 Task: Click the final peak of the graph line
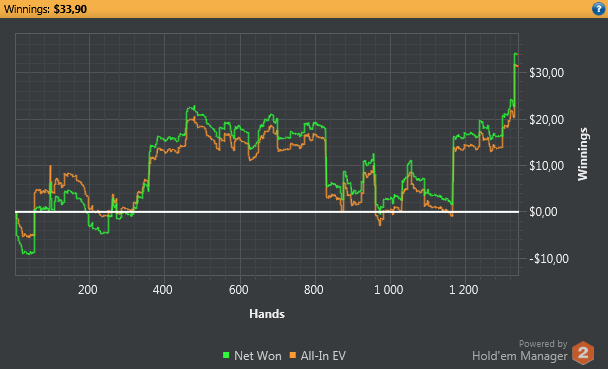(516, 54)
